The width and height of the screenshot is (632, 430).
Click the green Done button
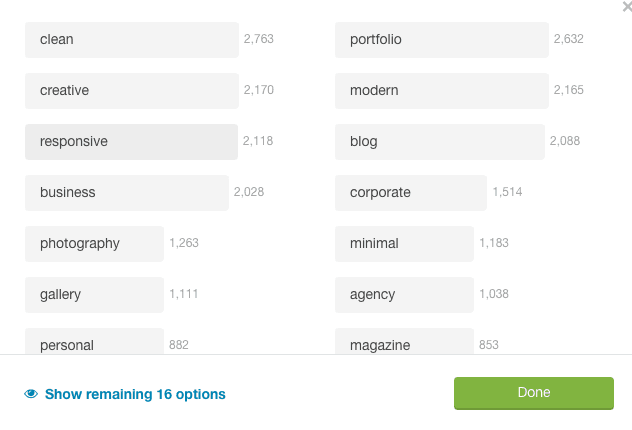tap(534, 393)
